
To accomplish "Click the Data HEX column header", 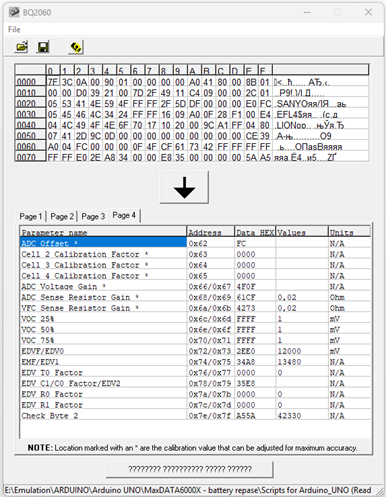I will coord(255,232).
